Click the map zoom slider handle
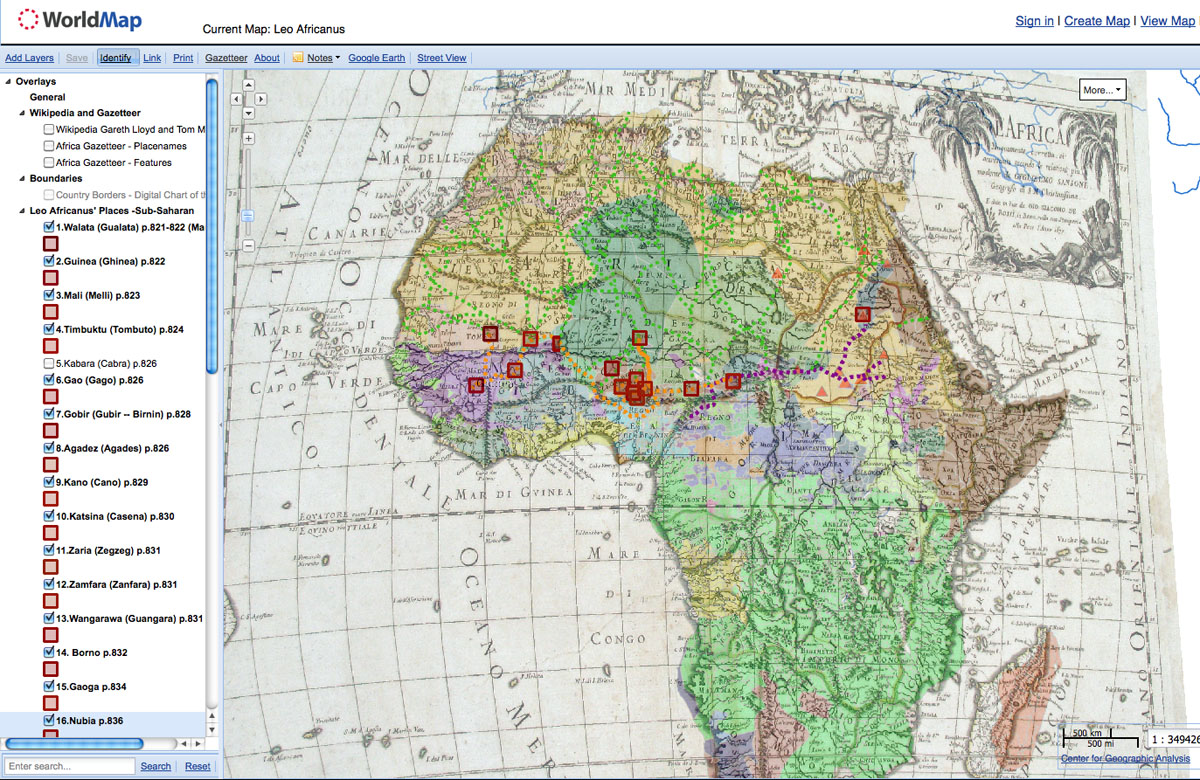The width and height of the screenshot is (1200, 780). point(249,215)
